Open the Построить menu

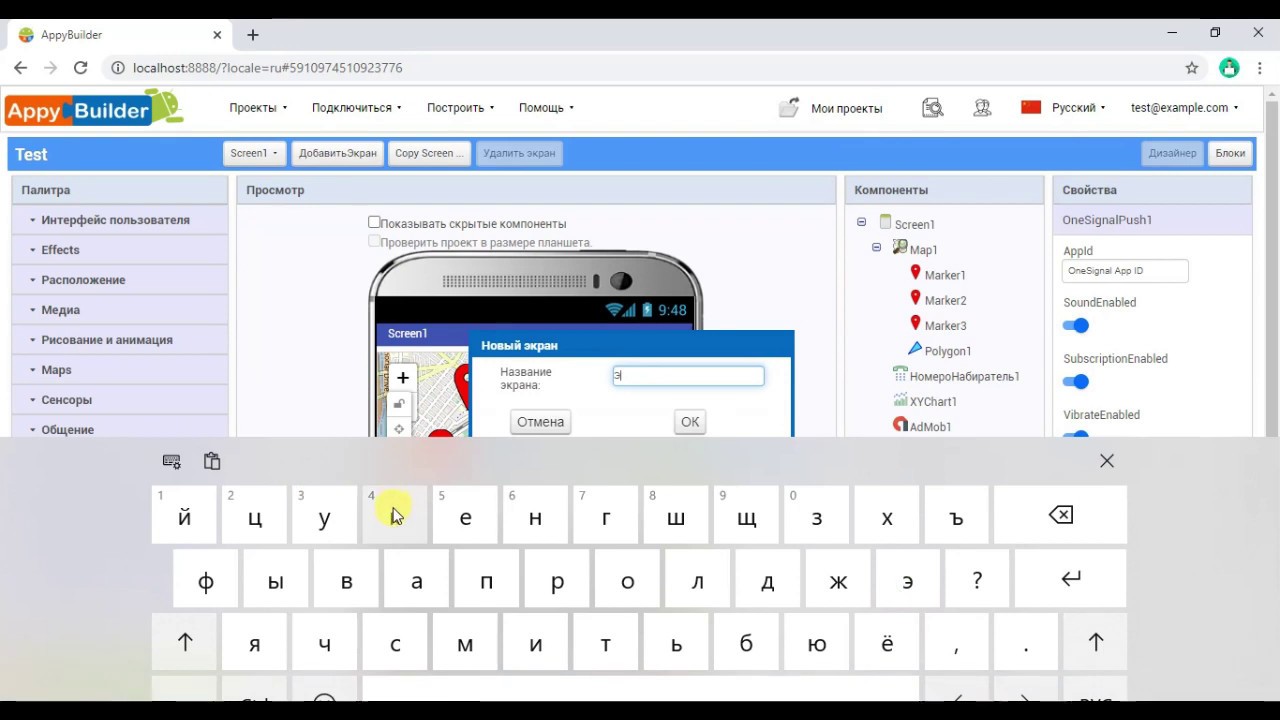pos(461,108)
